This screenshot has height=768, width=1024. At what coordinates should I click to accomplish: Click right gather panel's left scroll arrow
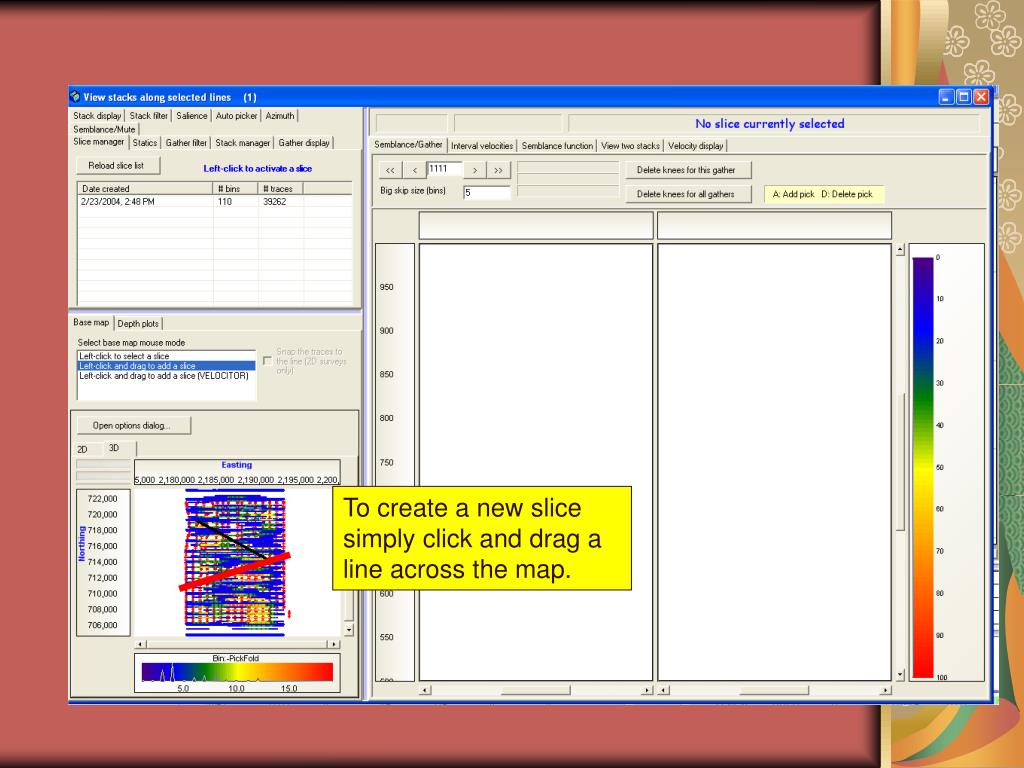click(x=664, y=690)
